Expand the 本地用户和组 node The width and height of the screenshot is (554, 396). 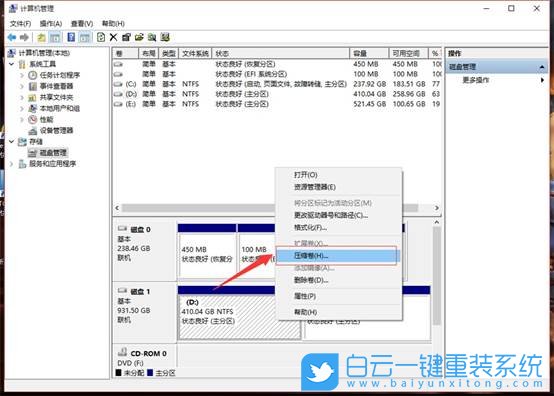coord(22,108)
